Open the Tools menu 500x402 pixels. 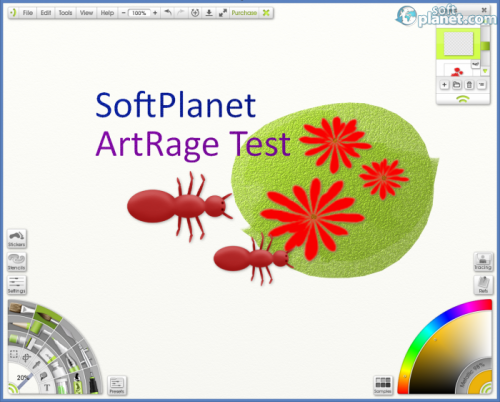pos(65,13)
